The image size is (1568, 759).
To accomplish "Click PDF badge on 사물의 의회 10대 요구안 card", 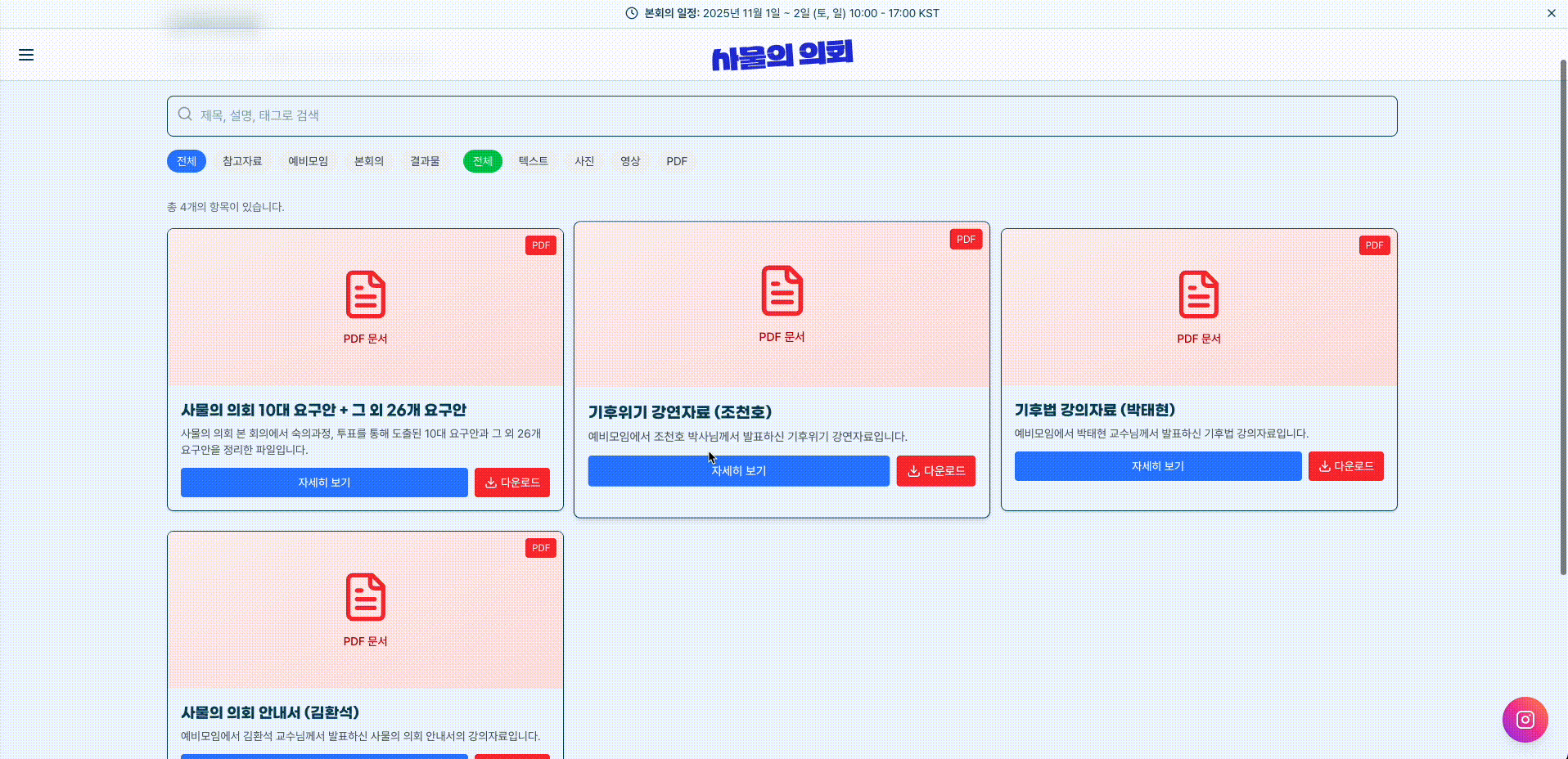I will coord(540,245).
